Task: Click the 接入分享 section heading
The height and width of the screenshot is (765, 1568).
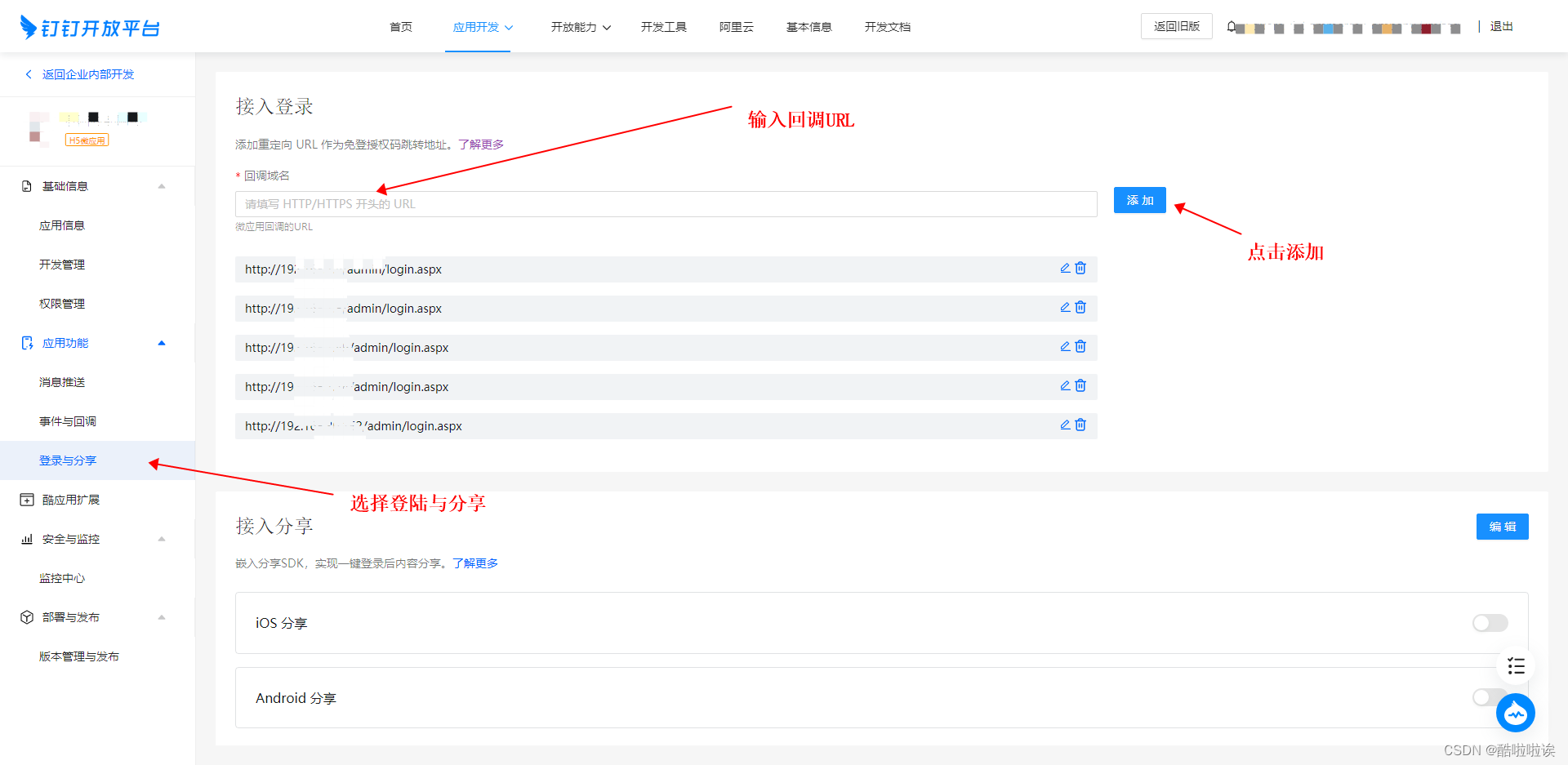Action: coord(274,526)
